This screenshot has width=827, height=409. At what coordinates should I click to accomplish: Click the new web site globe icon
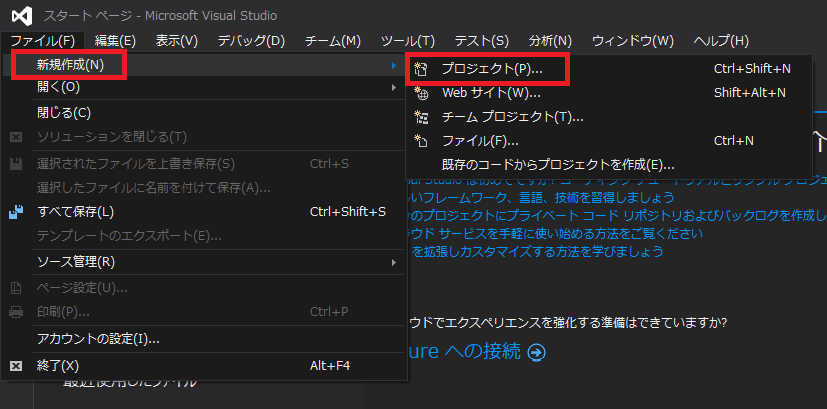pos(421,93)
